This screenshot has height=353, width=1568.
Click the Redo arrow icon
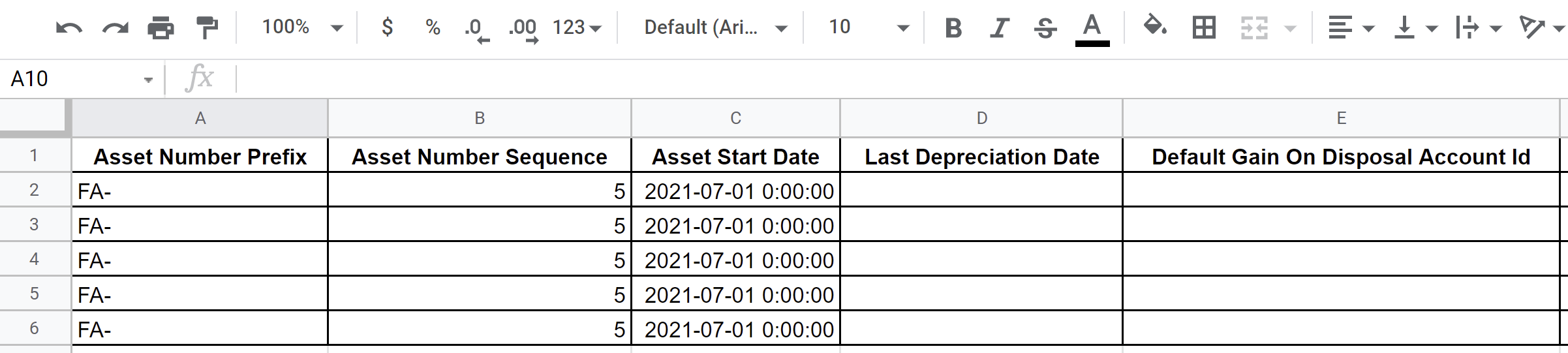tap(115, 27)
